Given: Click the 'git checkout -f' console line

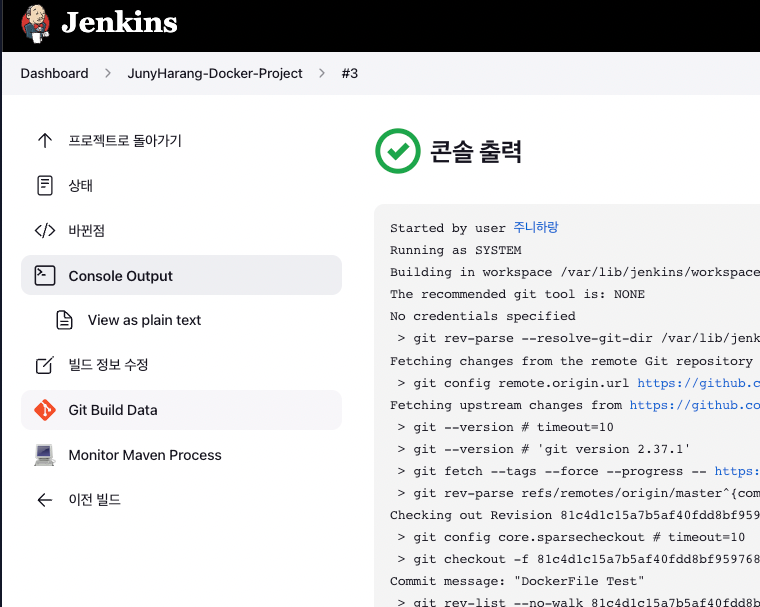Looking at the screenshot, I should pyautogui.click(x=579, y=559).
